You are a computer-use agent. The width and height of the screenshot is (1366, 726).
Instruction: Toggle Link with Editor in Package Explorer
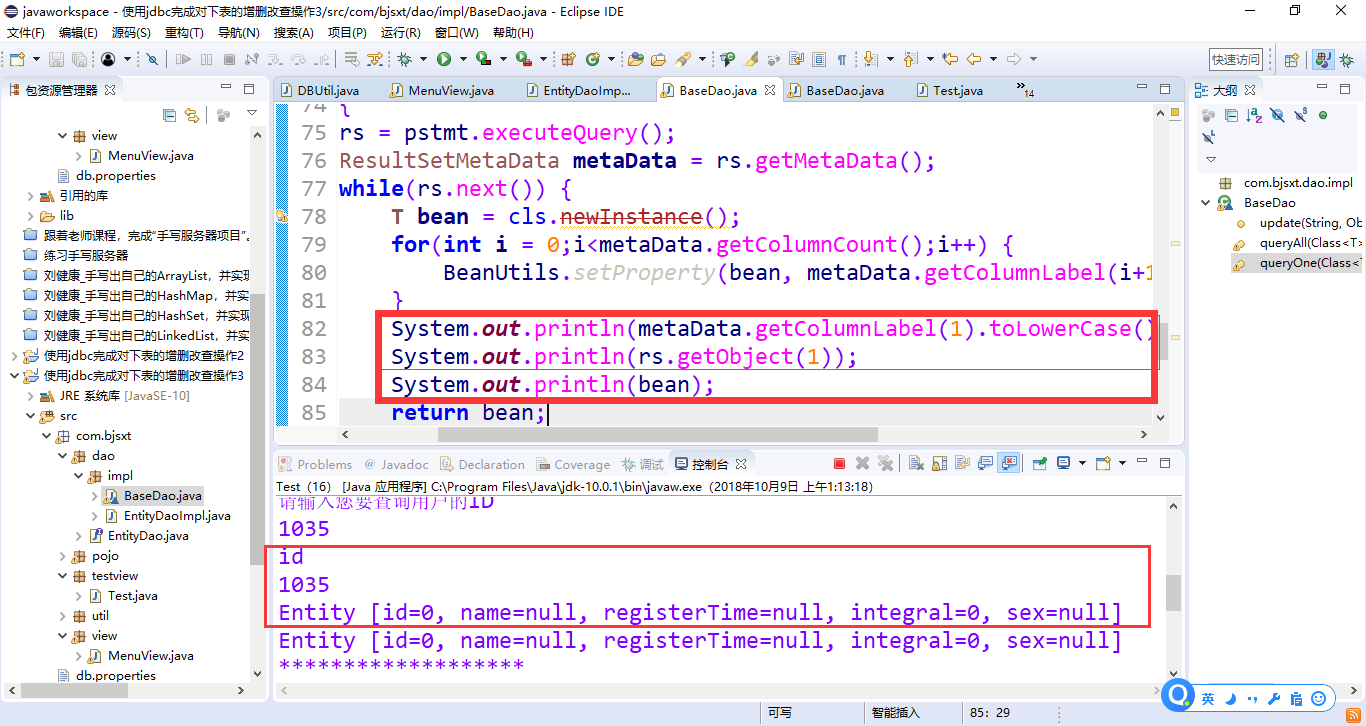coord(192,116)
